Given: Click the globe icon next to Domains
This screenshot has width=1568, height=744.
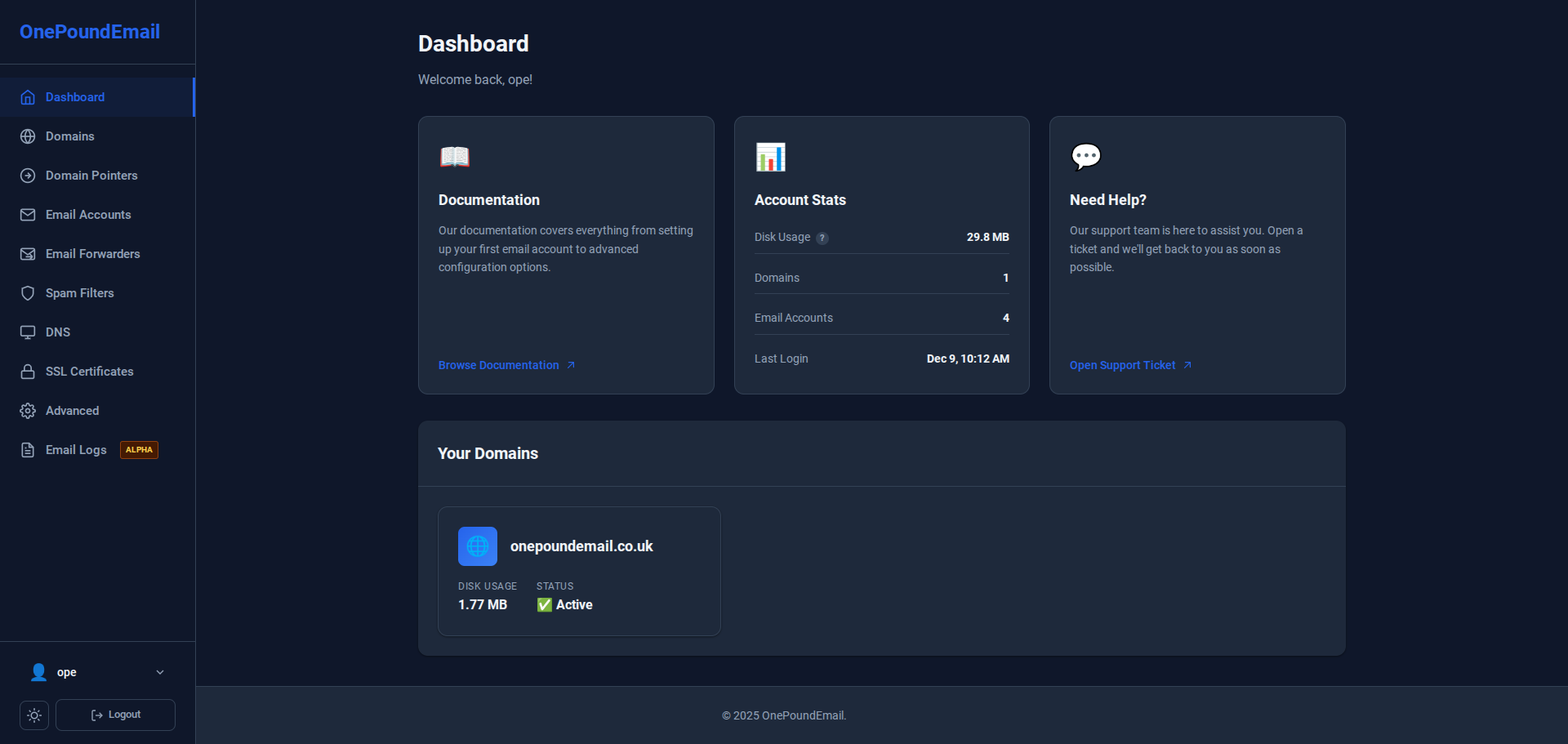Looking at the screenshot, I should click(x=28, y=136).
